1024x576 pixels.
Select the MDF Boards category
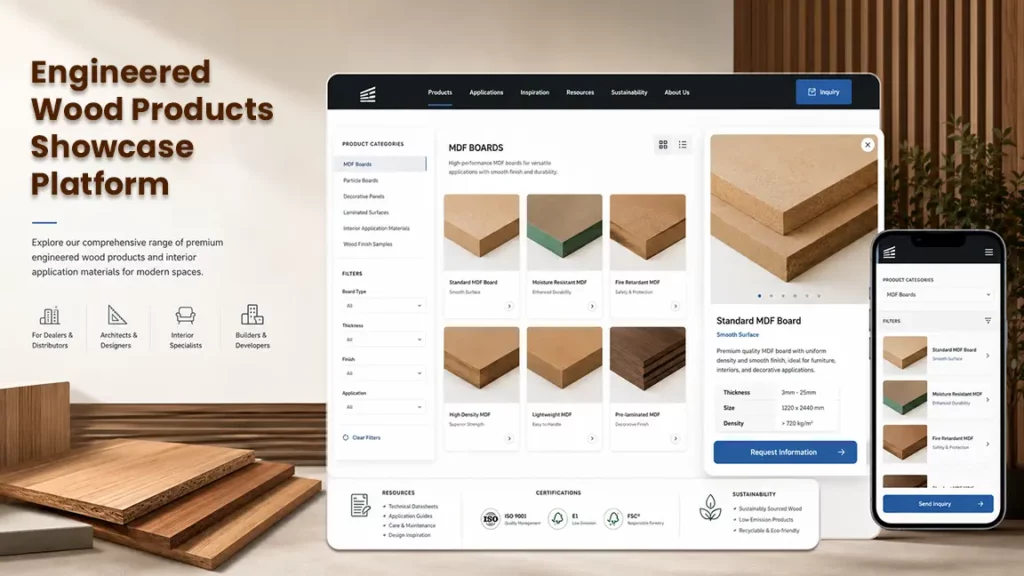pos(381,164)
